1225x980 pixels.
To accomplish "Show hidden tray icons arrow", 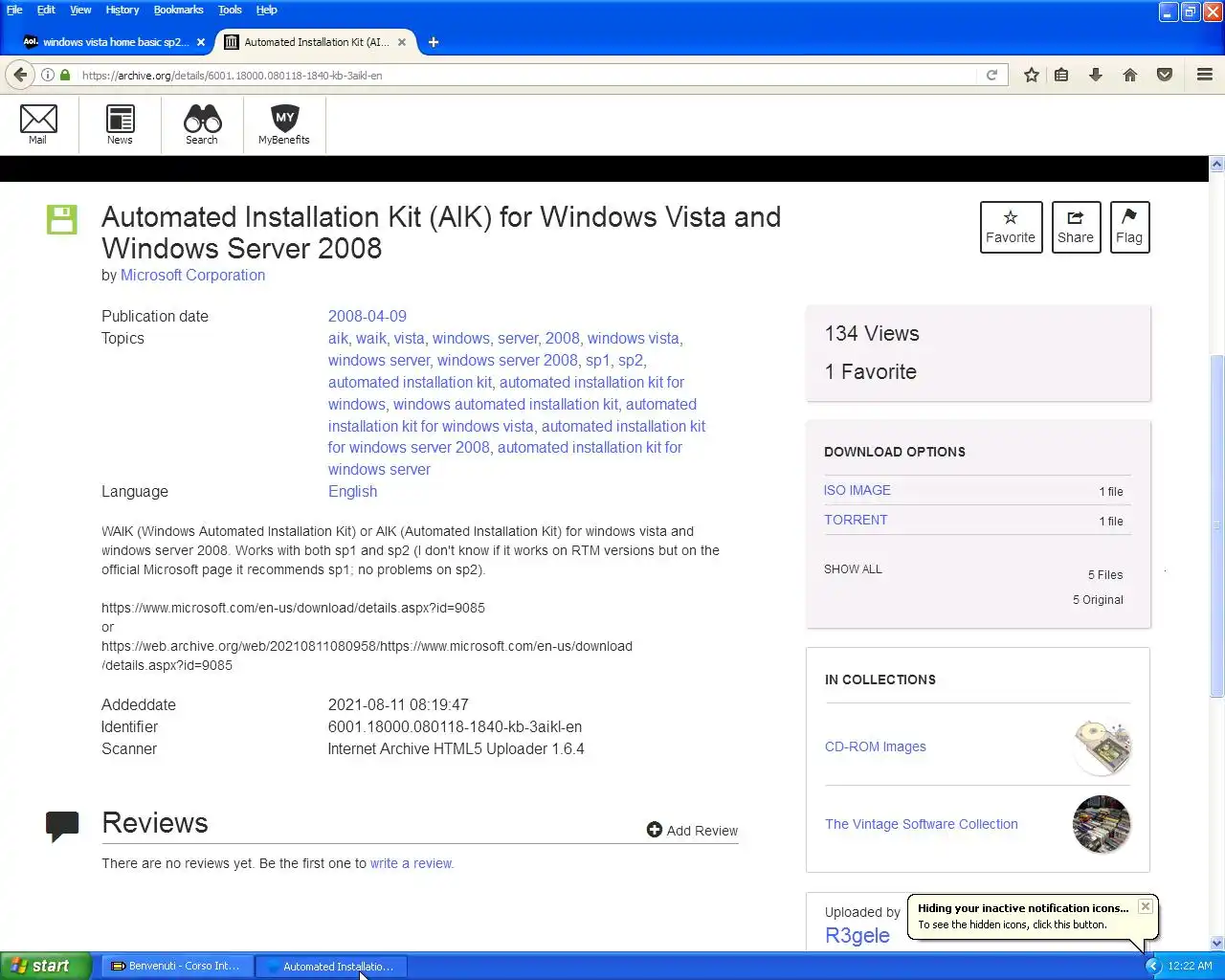I will 1153,966.
